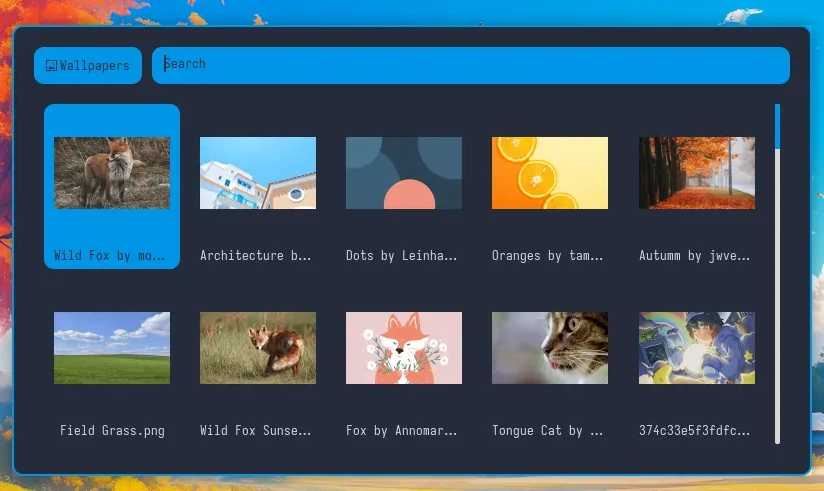This screenshot has height=491, width=824.
Task: Choose the Architecture building wallpaper image
Action: pyautogui.click(x=258, y=173)
